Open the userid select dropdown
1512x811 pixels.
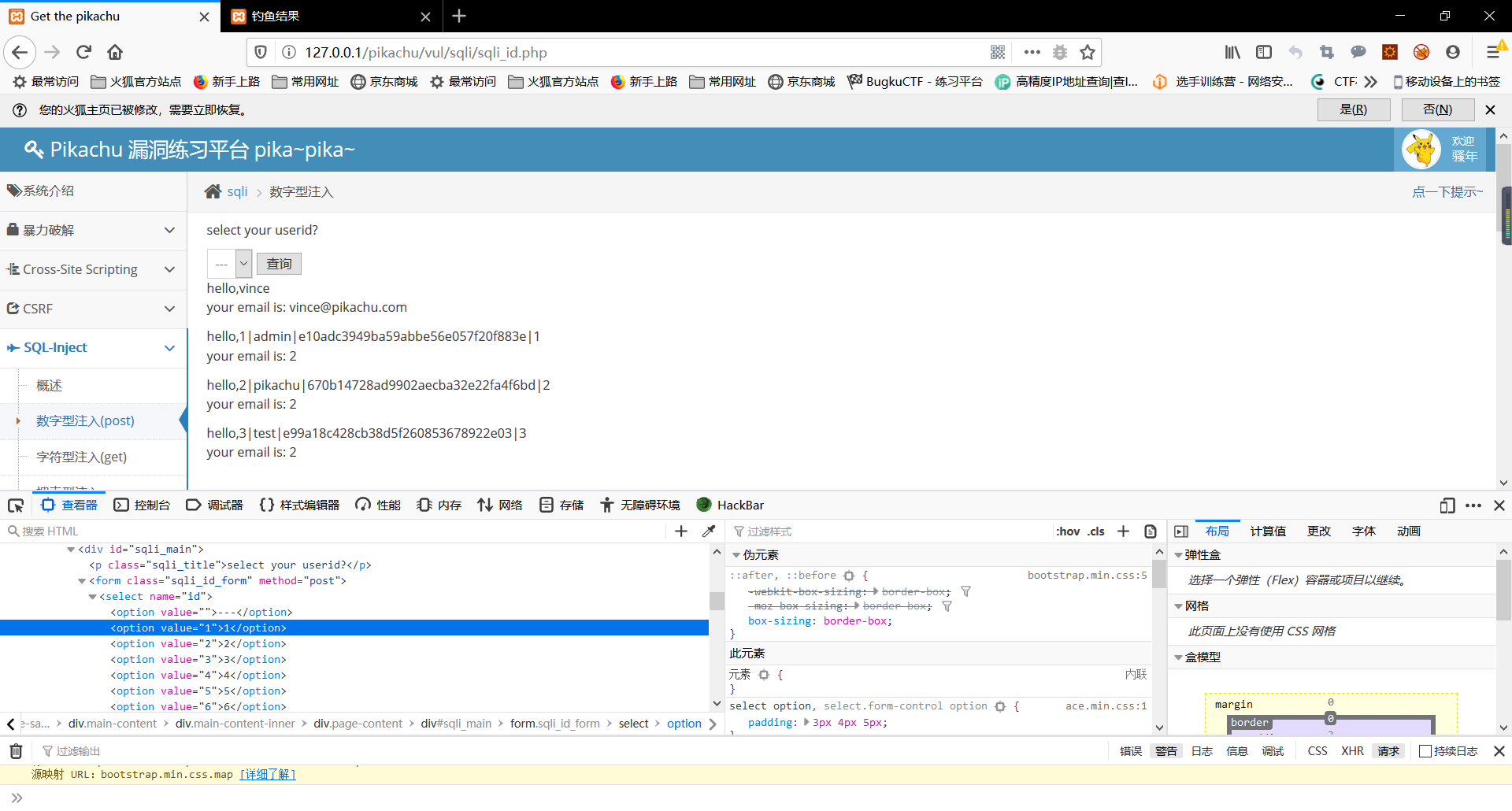229,264
